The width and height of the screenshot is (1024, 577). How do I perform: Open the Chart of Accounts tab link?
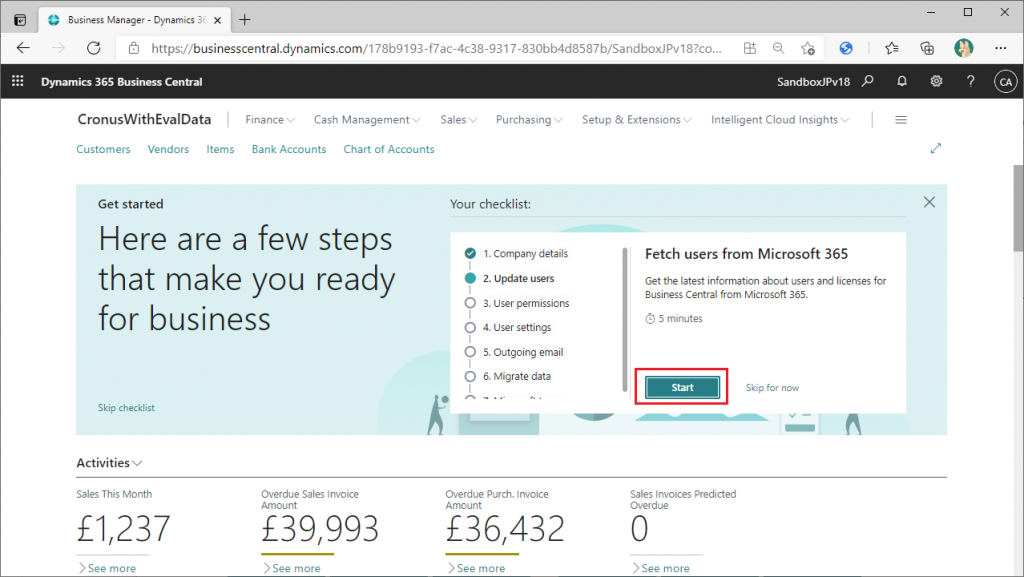388,149
